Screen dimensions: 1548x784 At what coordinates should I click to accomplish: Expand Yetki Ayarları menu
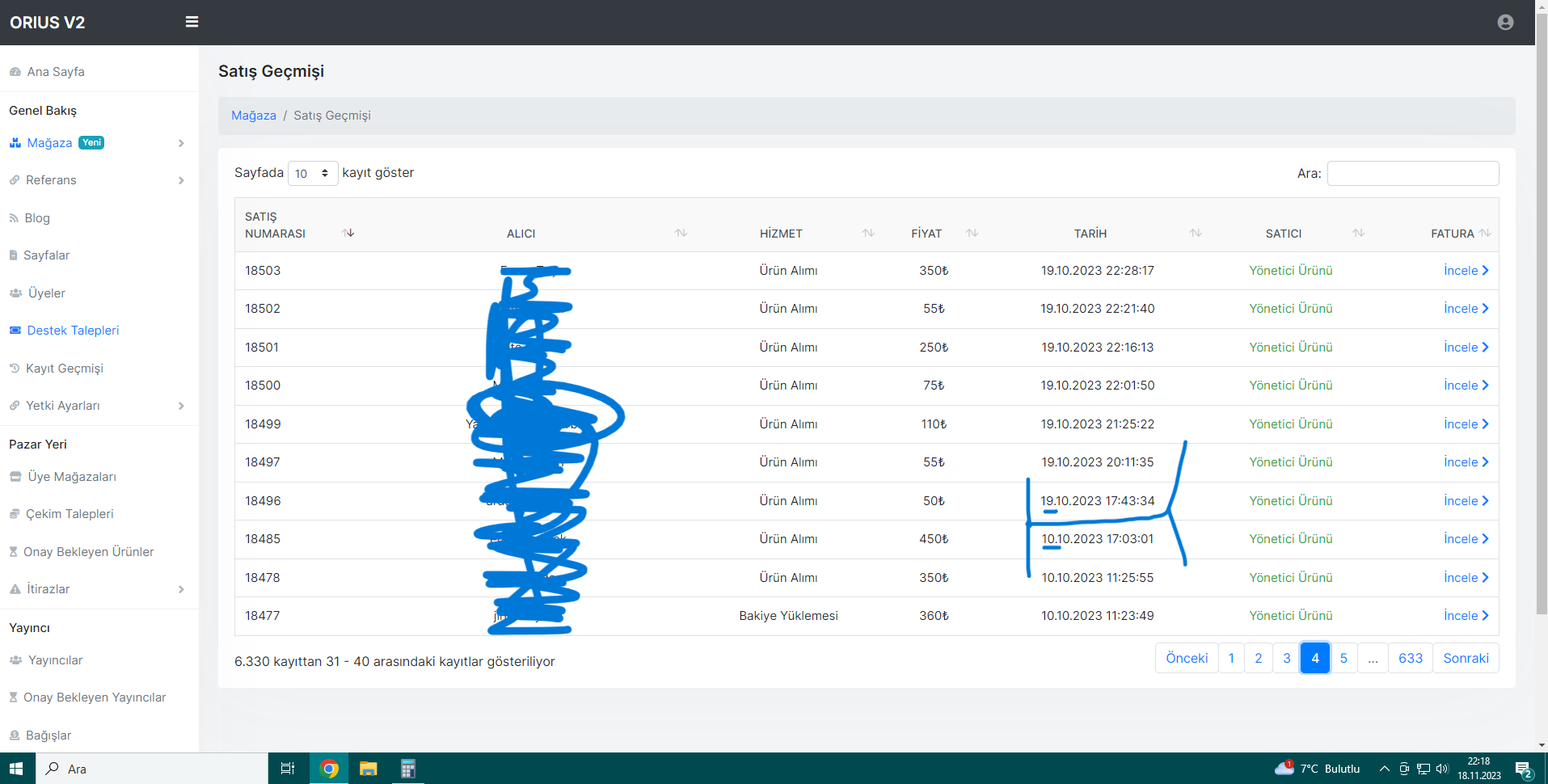click(99, 406)
